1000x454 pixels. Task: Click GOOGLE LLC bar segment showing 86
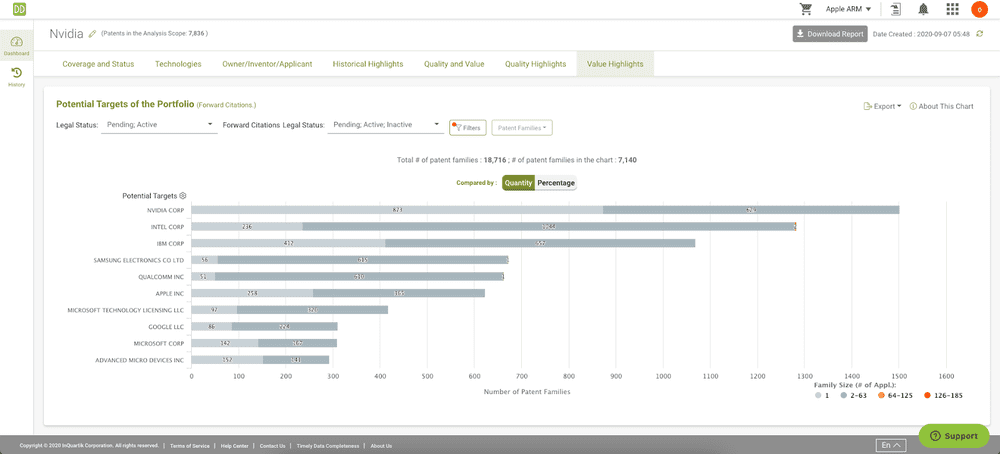click(212, 326)
